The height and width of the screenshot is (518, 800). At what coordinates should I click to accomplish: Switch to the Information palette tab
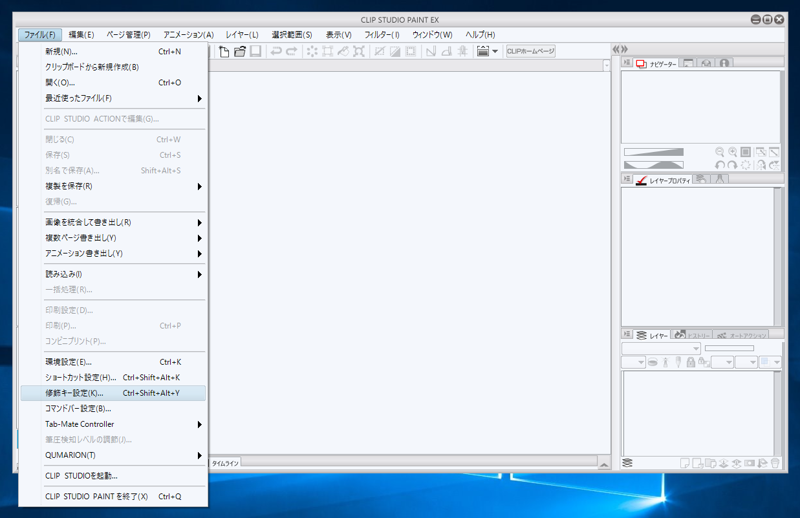point(724,63)
